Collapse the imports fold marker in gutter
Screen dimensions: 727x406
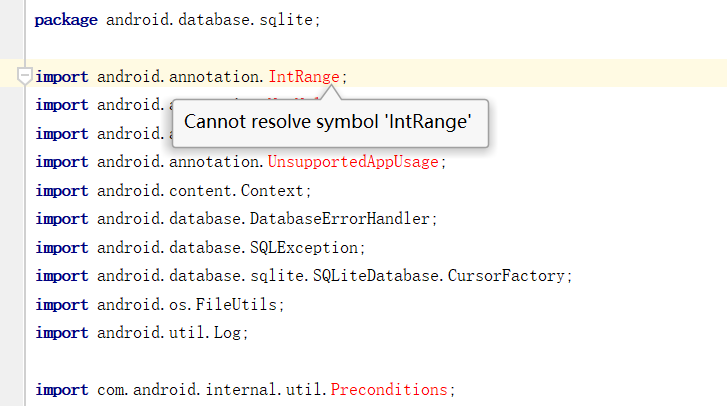[24, 76]
